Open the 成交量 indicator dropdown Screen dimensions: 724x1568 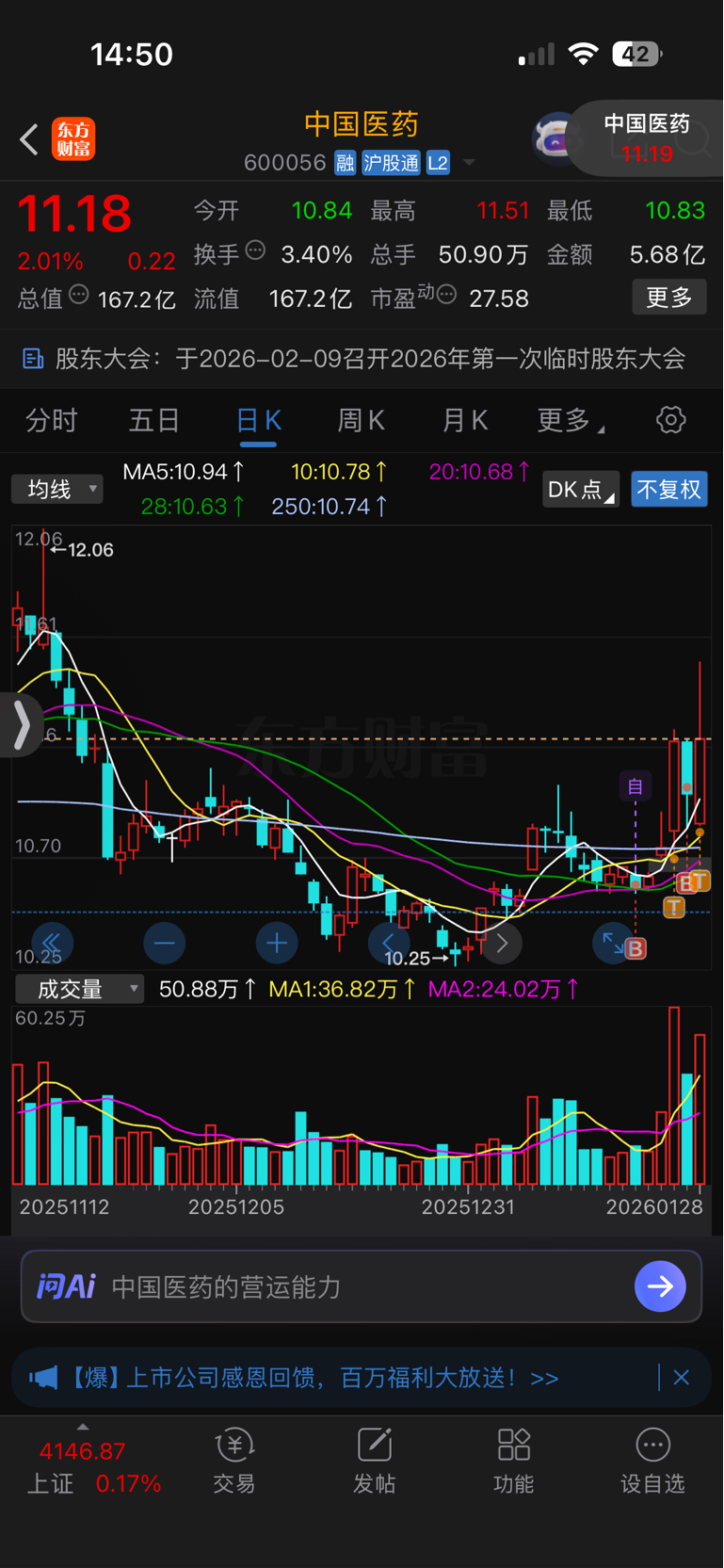pyautogui.click(x=79, y=989)
